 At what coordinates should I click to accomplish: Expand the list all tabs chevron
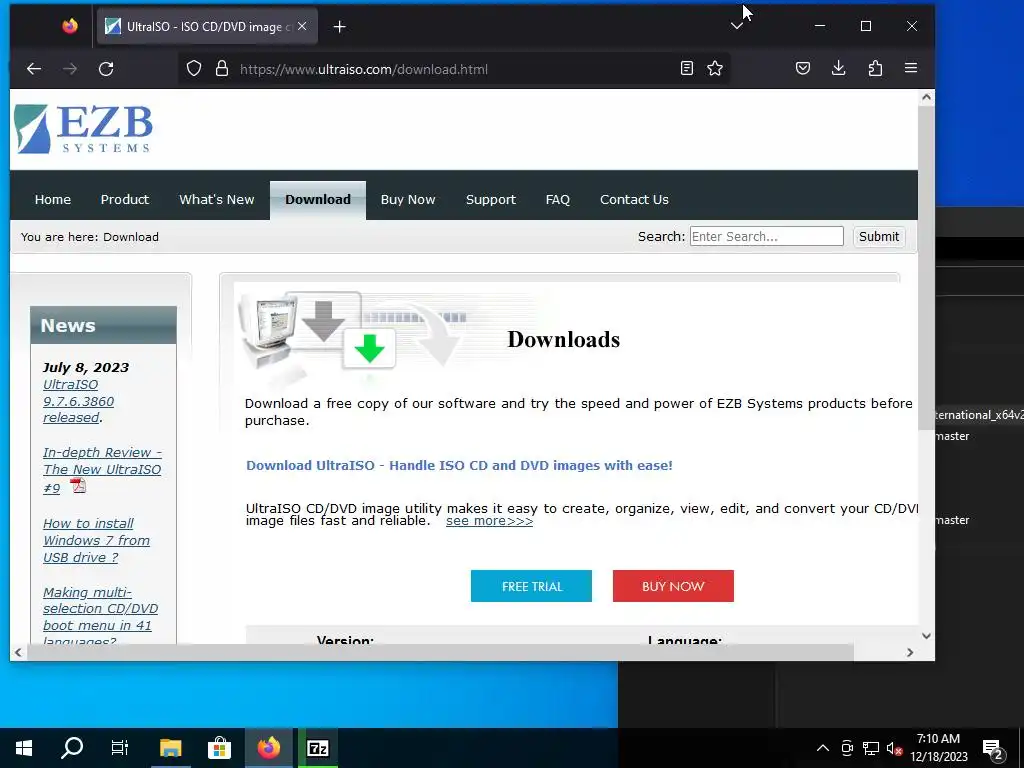(x=737, y=26)
